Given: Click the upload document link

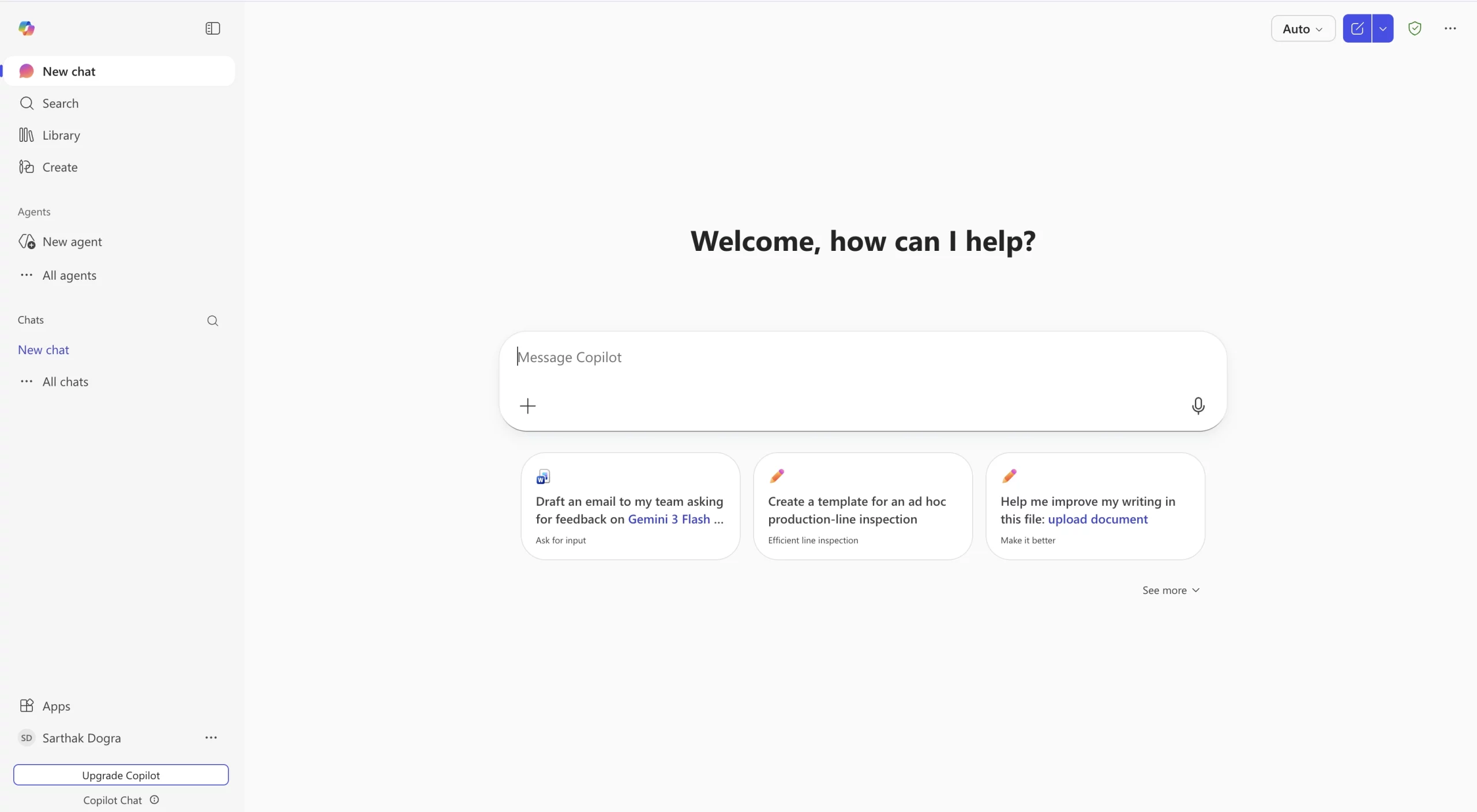Looking at the screenshot, I should click(x=1097, y=519).
